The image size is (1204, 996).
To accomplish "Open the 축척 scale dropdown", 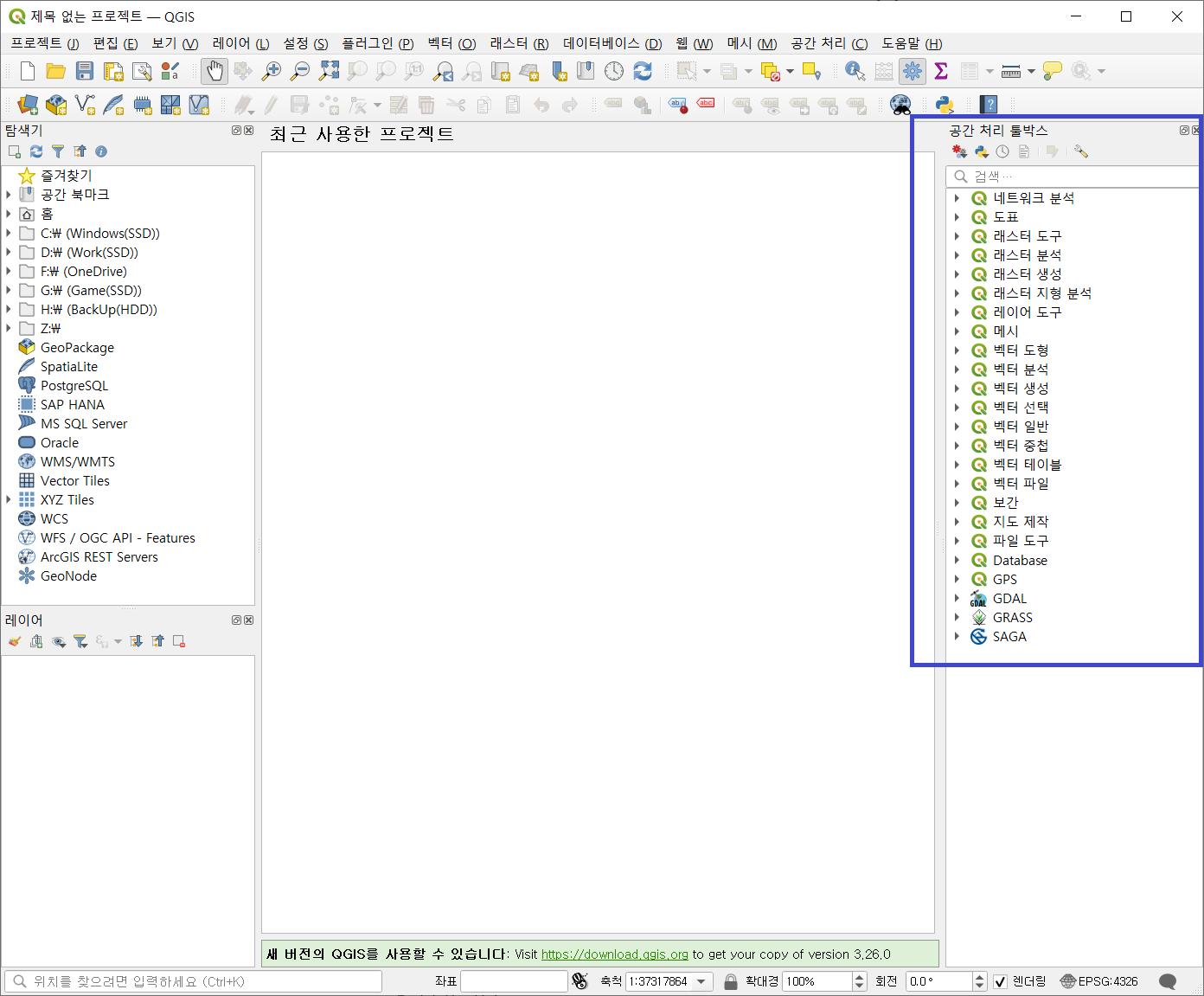I will click(x=701, y=981).
